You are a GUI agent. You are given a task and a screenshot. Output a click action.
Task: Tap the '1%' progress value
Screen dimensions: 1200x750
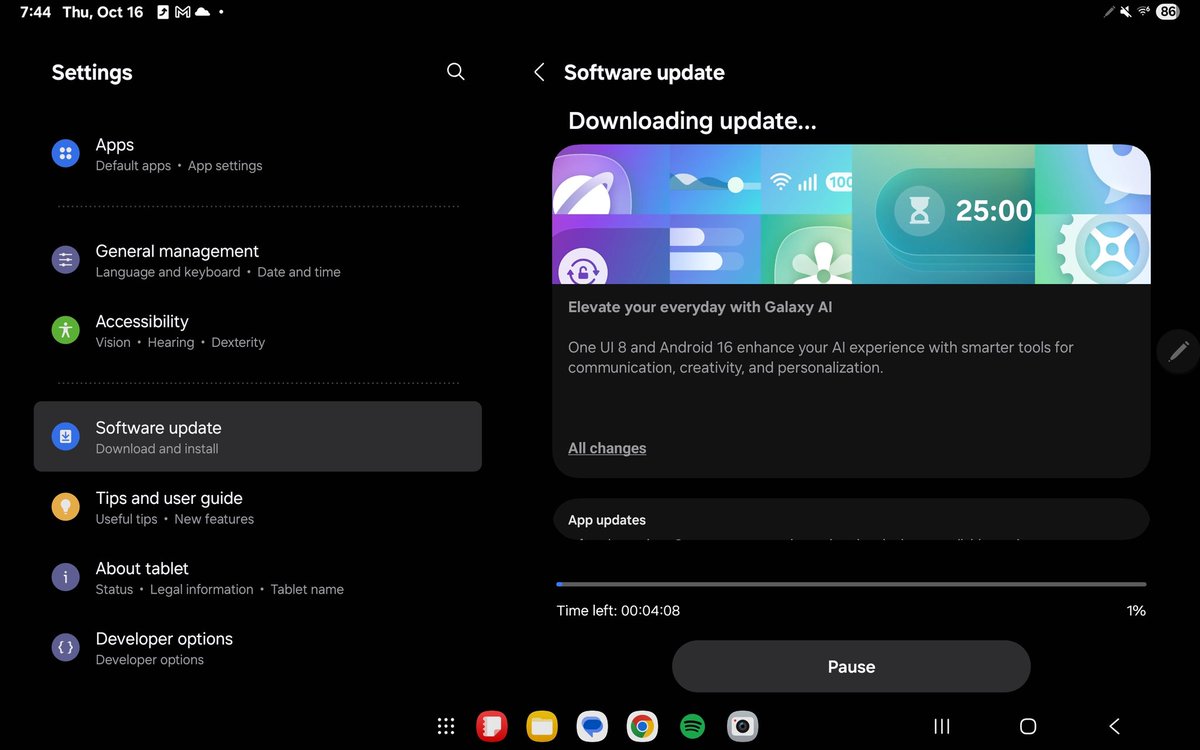coord(1136,610)
